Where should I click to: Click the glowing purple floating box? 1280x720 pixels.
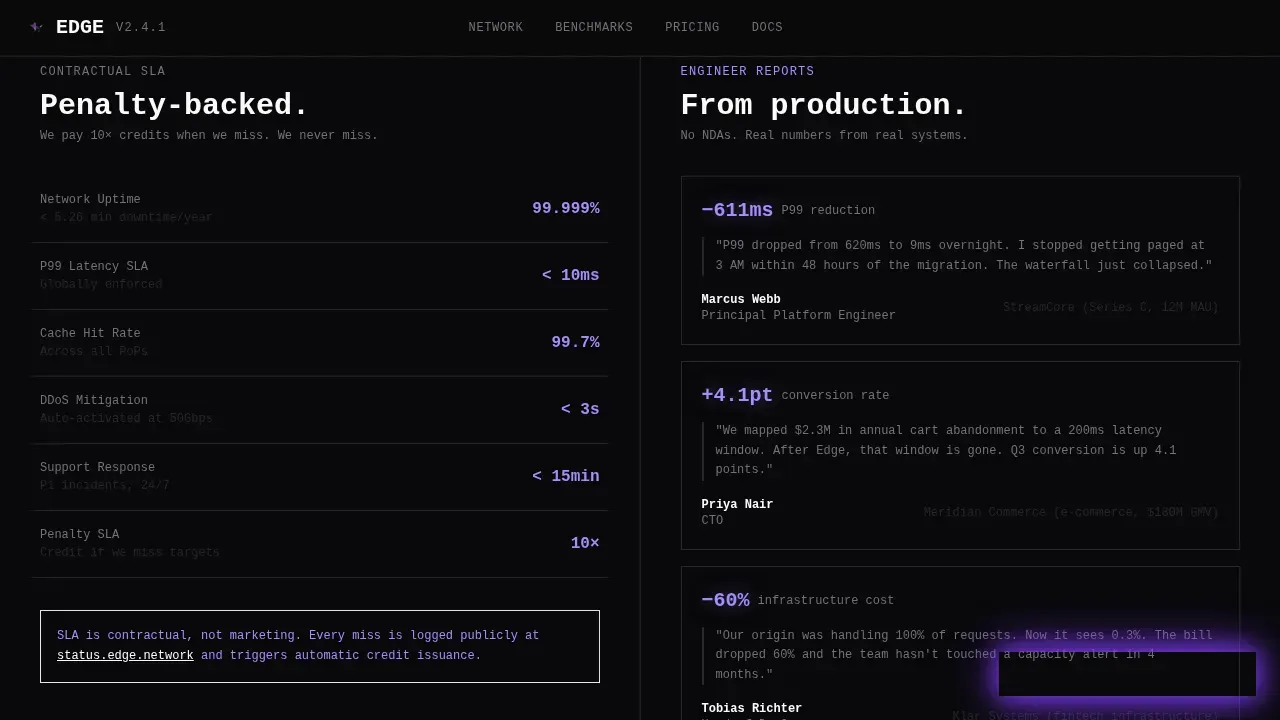(x=1127, y=674)
